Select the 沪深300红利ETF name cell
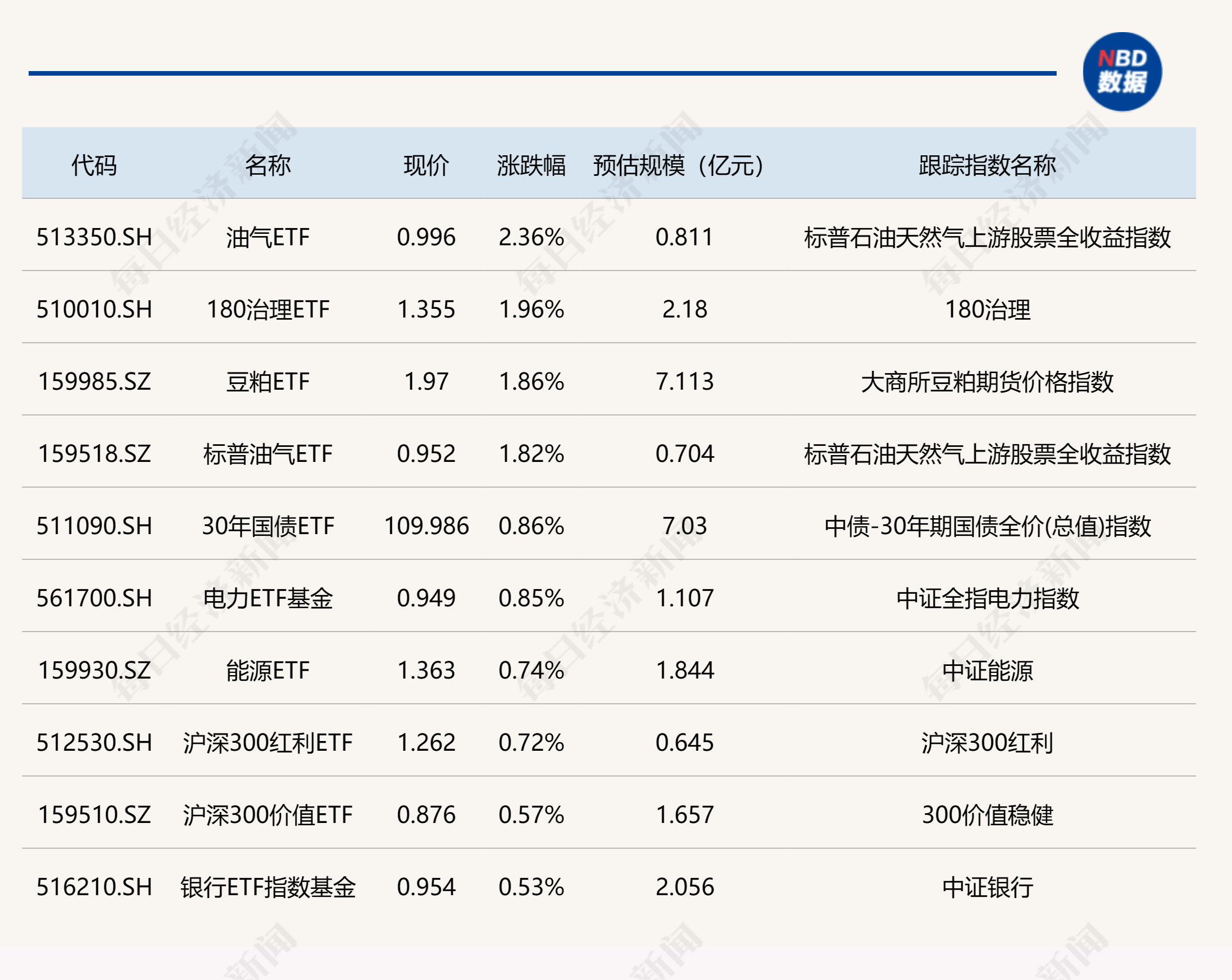Image resolution: width=1232 pixels, height=980 pixels. [x=268, y=743]
